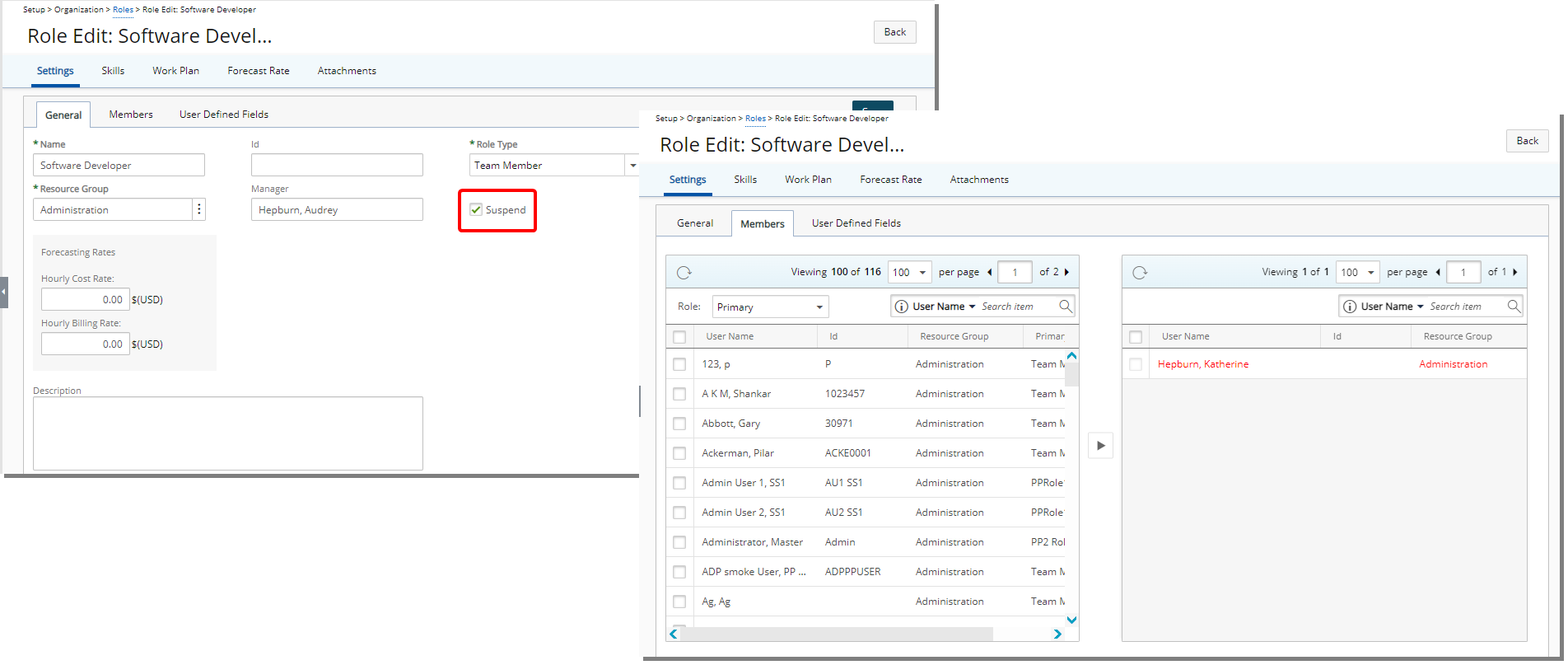Click the info icon beside left User Name filter
This screenshot has height=665, width=1568.
[902, 307]
